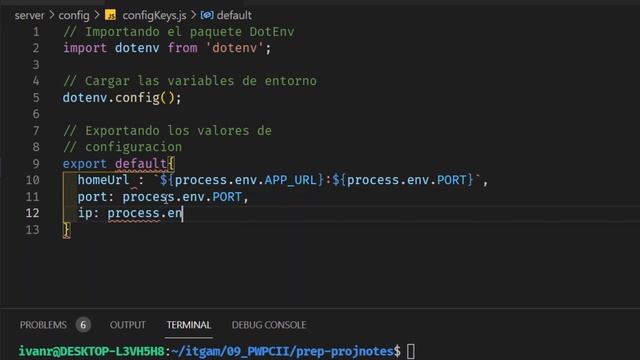640x360 pixels.
Task: Click 'ip: process.en' on line 12
Action: point(130,213)
